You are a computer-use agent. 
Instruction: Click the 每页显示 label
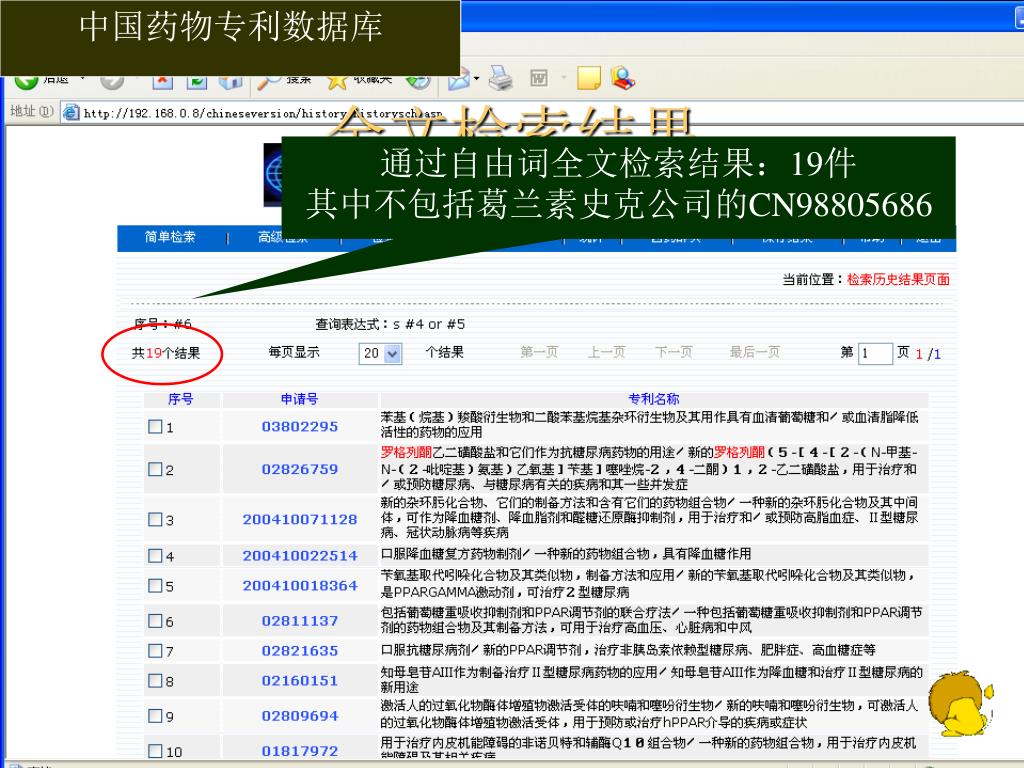tap(294, 352)
